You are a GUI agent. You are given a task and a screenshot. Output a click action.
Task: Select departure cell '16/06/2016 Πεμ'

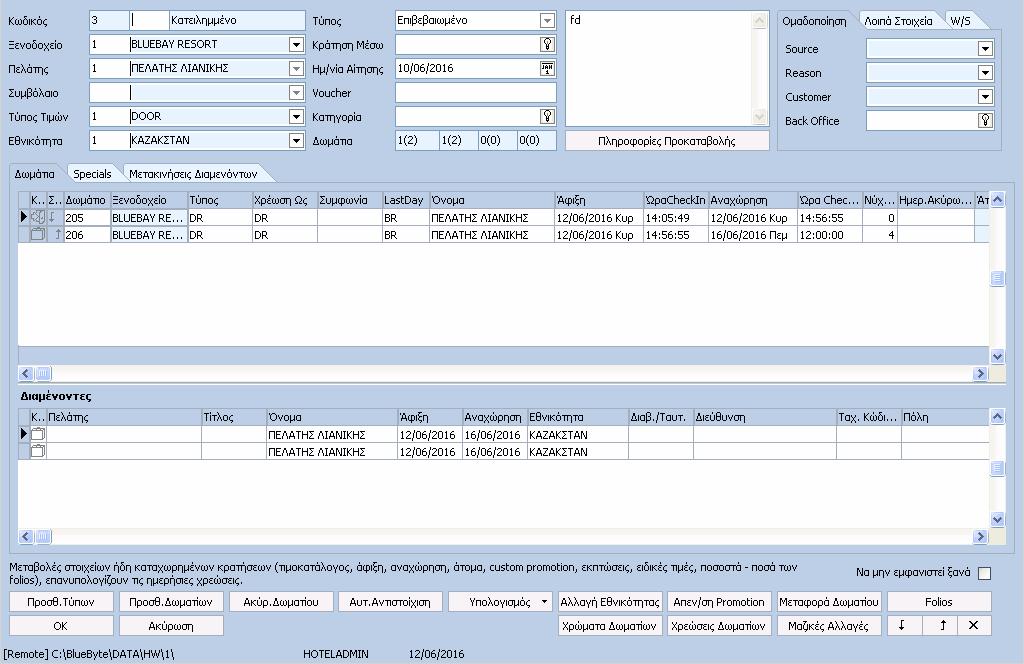tap(752, 234)
